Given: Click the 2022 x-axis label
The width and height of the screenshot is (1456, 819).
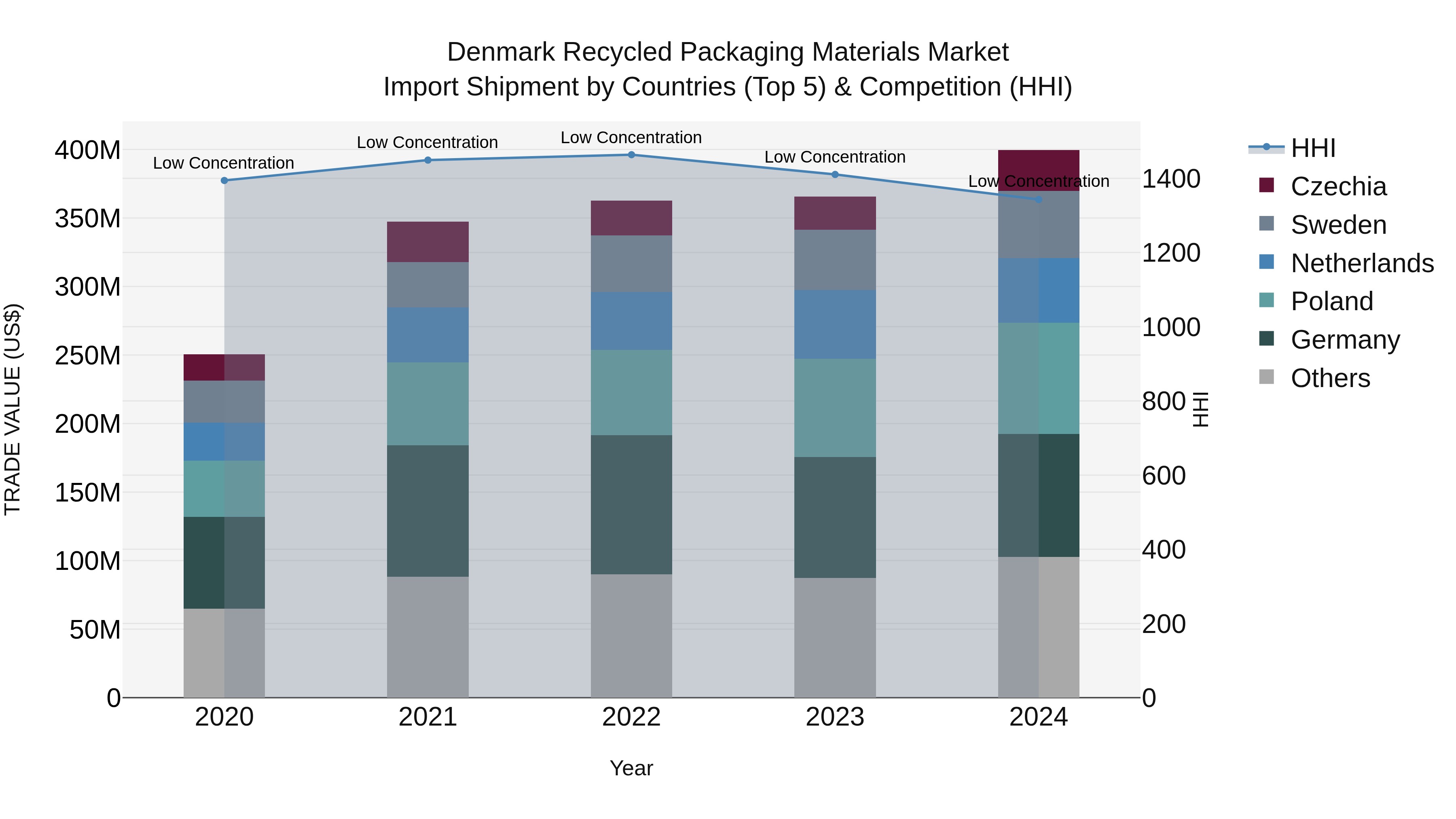Looking at the screenshot, I should click(631, 717).
